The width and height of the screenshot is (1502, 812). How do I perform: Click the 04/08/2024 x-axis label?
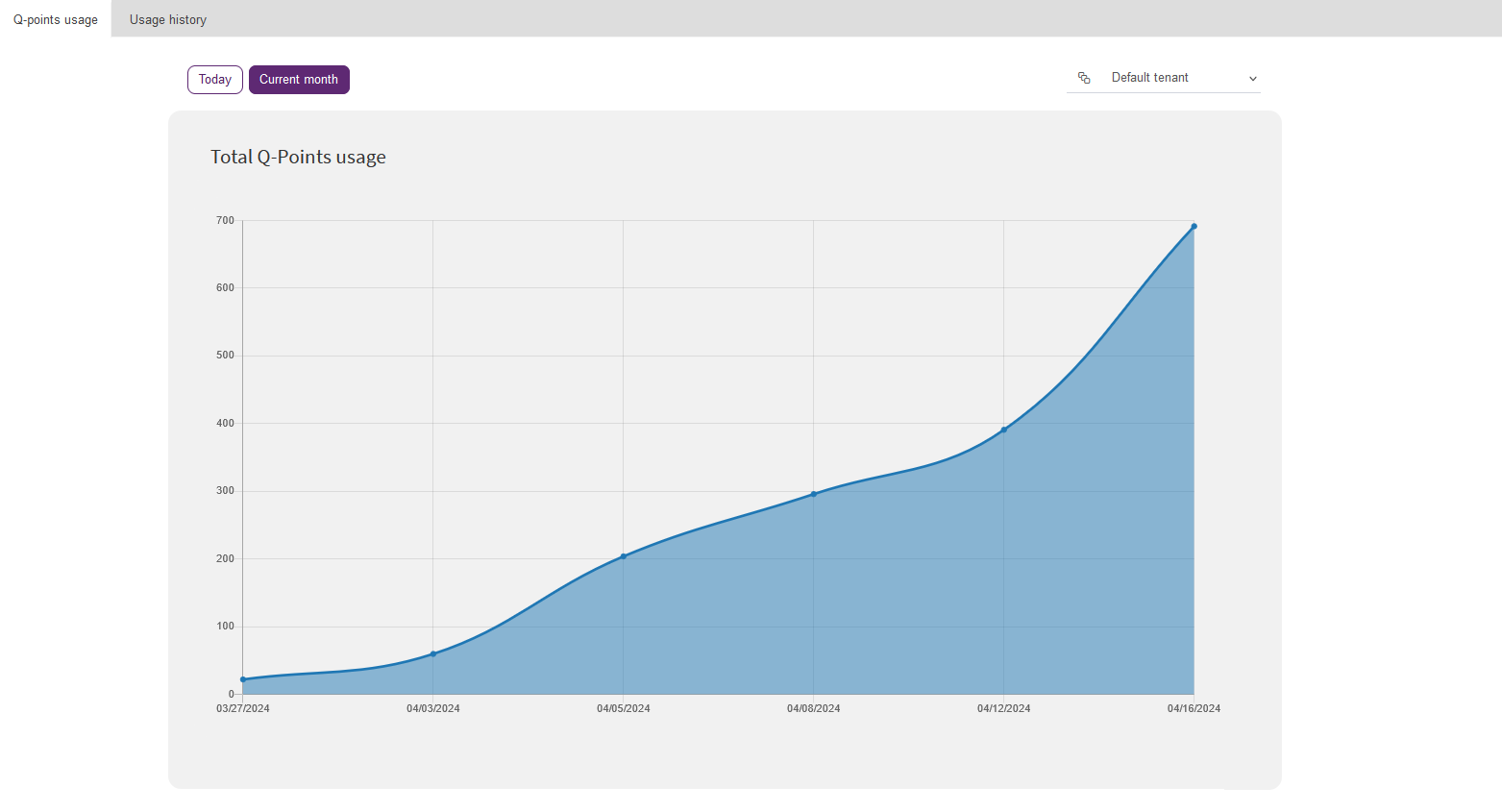point(813,708)
